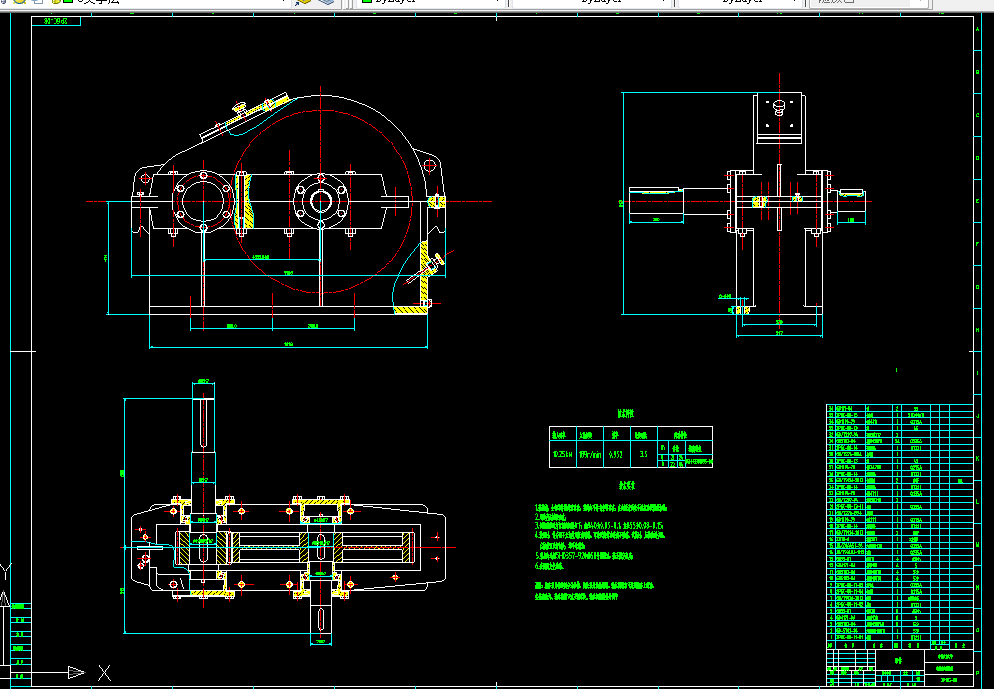Open the color ByLayer dropdown with the green swatch
The width and height of the screenshot is (994, 689).
coord(432,2)
